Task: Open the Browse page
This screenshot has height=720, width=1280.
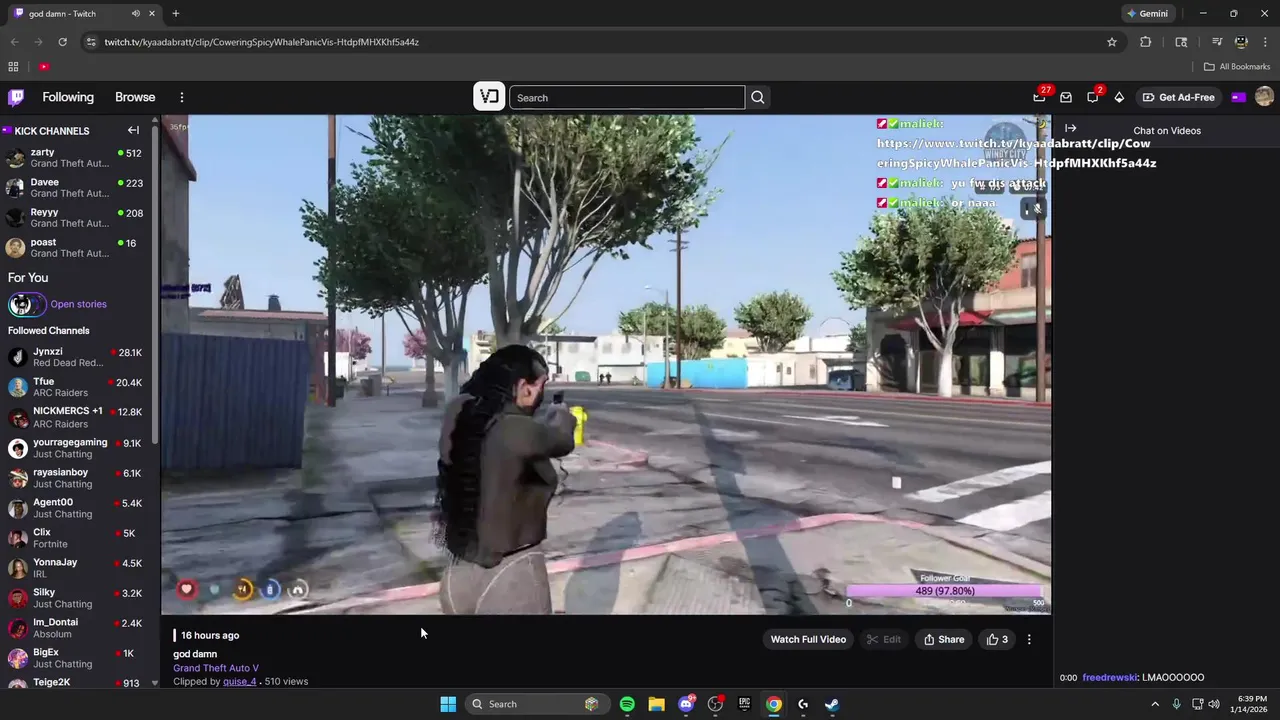Action: [135, 97]
